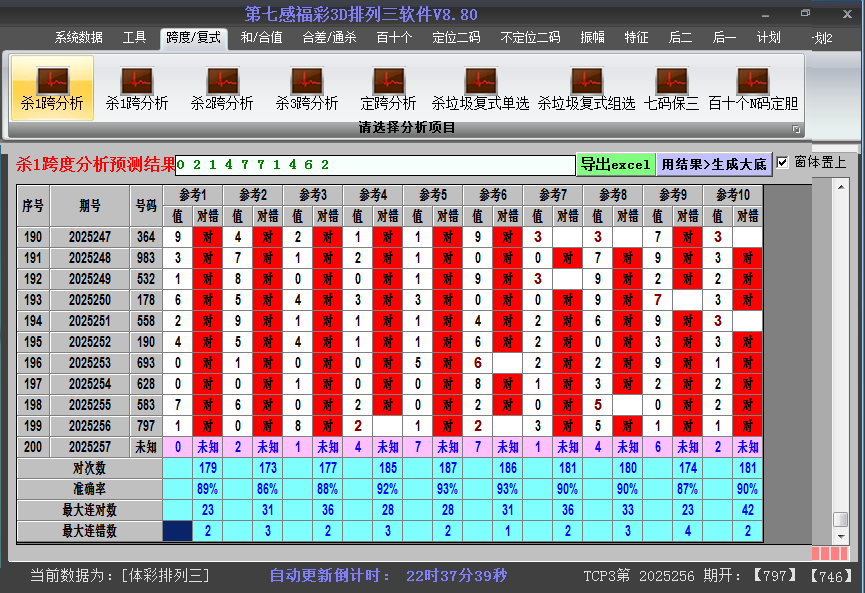
Task: Click the 导出excel button
Action: click(x=615, y=164)
